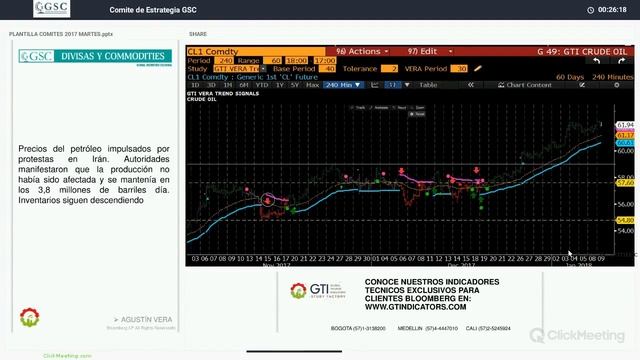
Task: Toggle the Track checkbox on the chart
Action: tap(358, 108)
